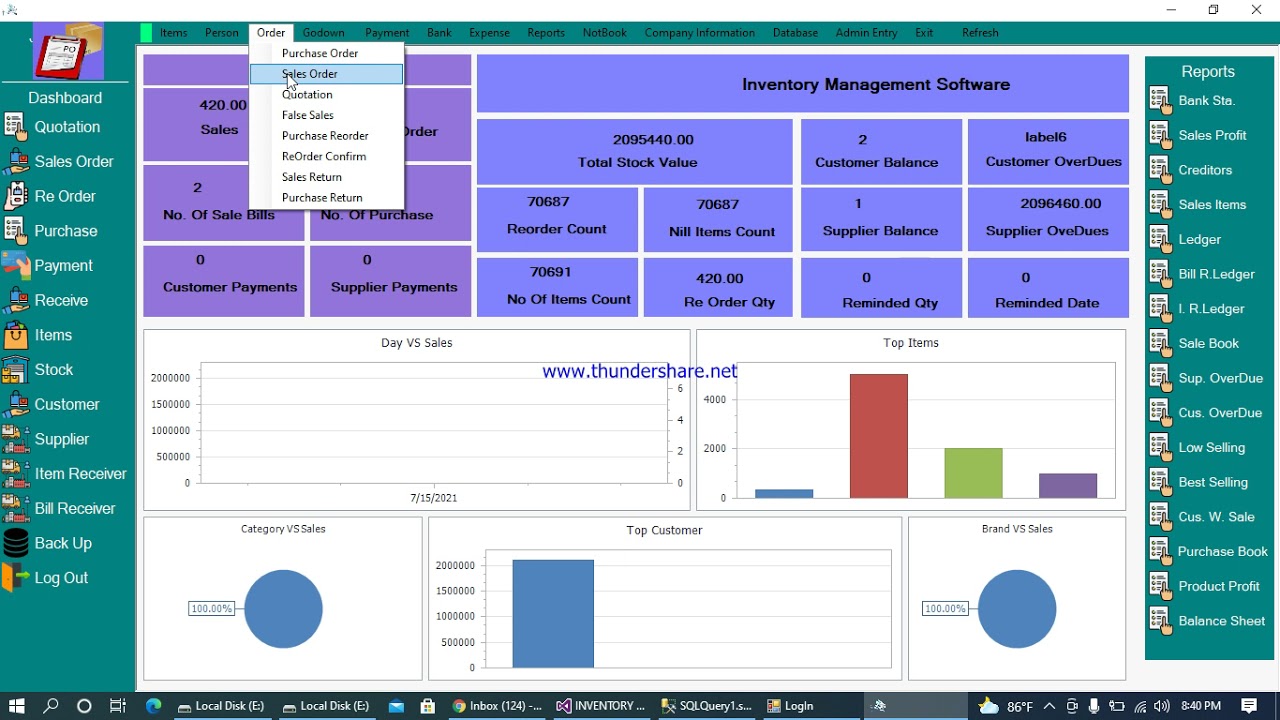
Task: Open the Items sidebar icon
Action: coord(15,335)
